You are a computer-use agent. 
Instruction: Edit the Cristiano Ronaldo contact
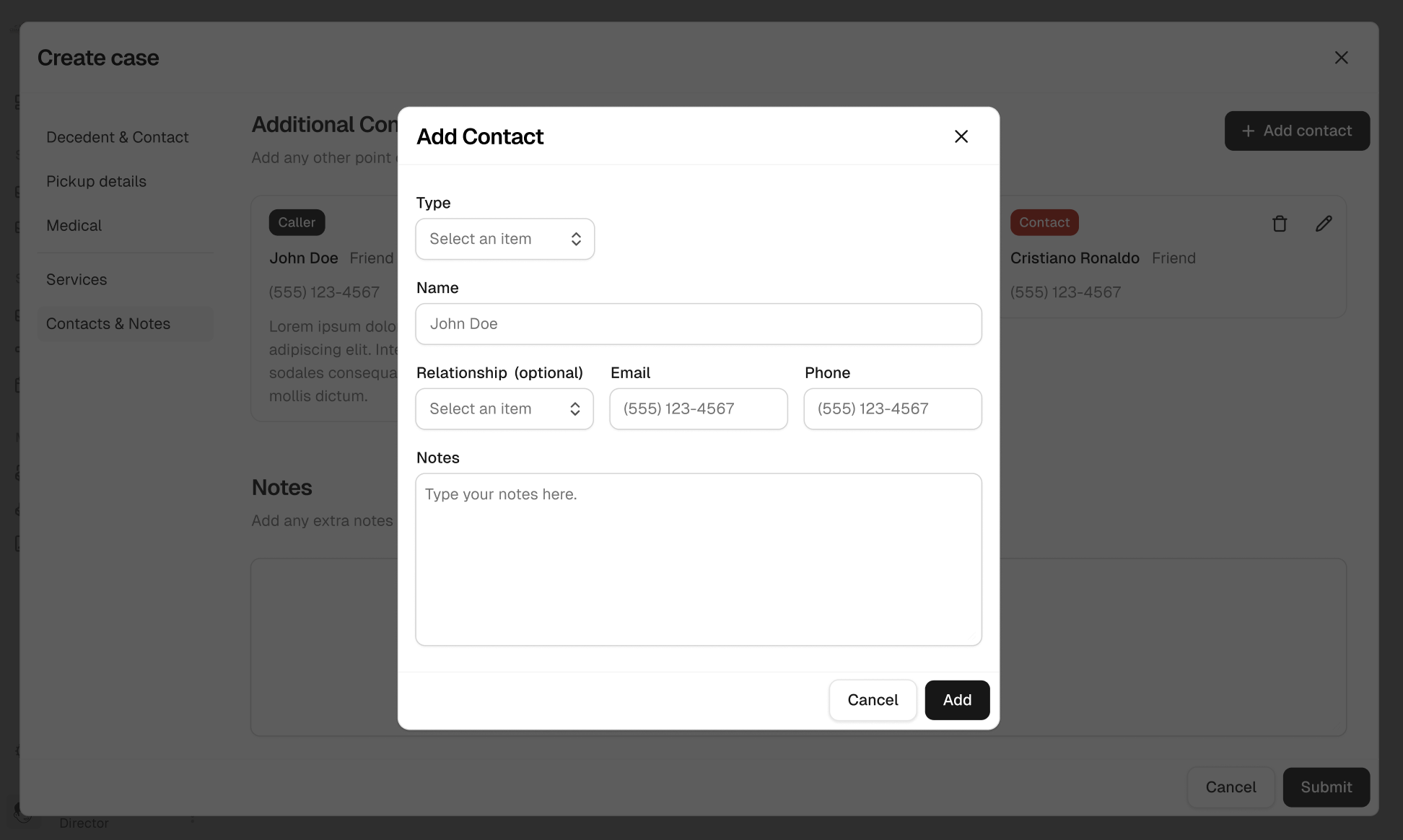pos(1323,224)
